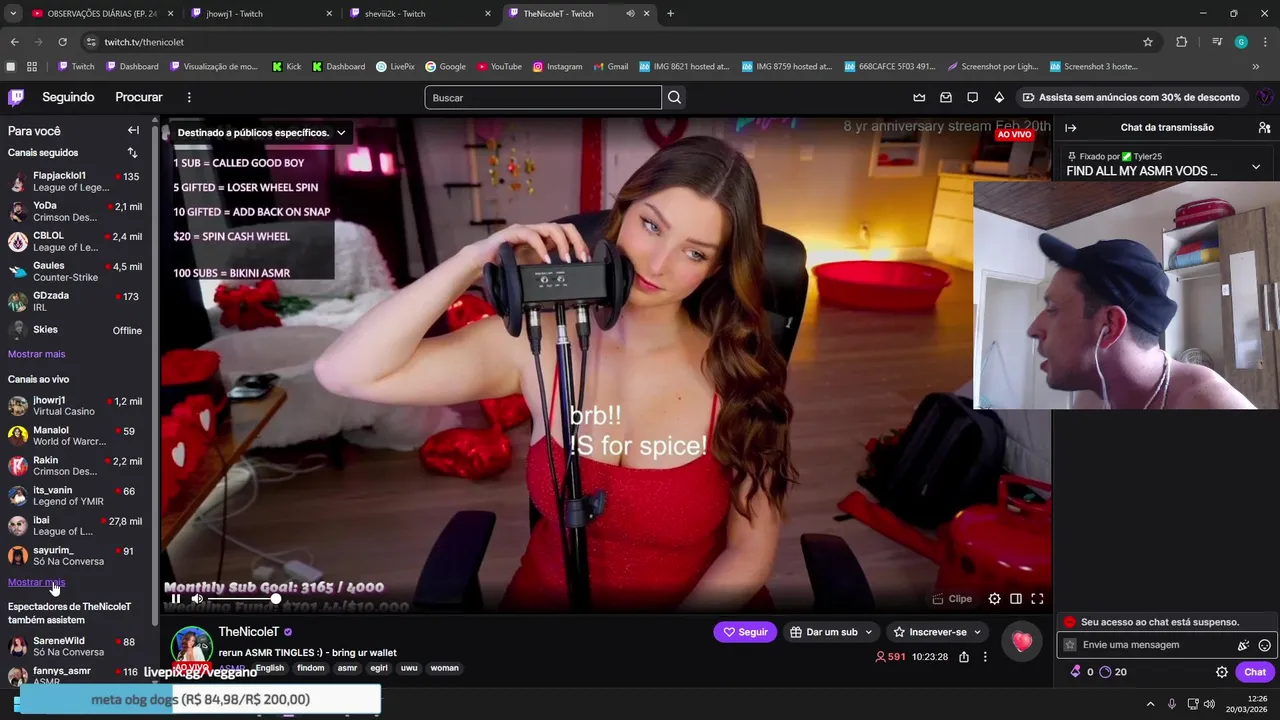Share the stream via share icon
The width and height of the screenshot is (1280, 720).
click(x=964, y=657)
